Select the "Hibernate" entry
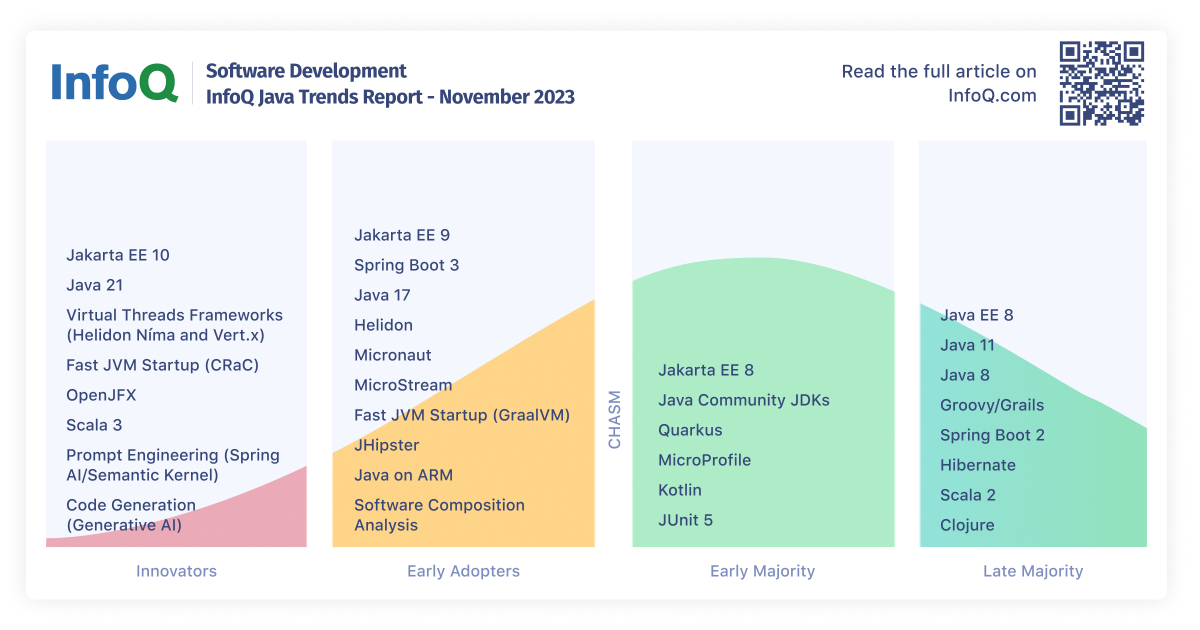 pyautogui.click(x=977, y=464)
